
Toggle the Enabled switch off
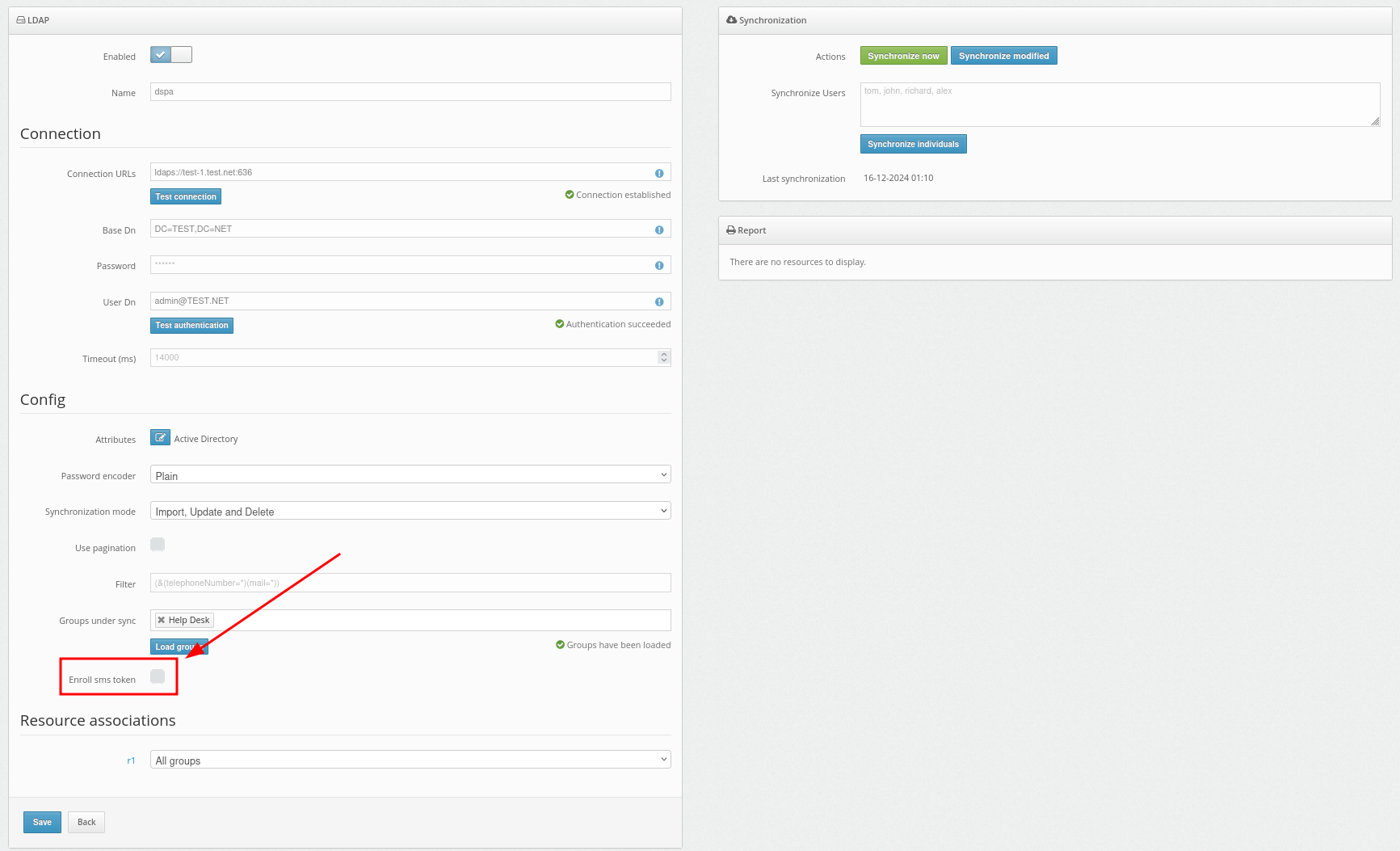171,54
